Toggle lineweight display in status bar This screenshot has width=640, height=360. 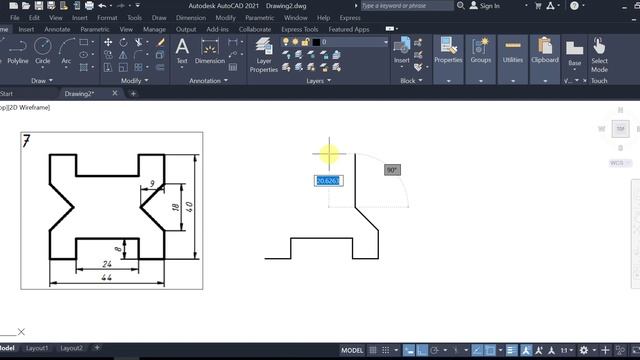pyautogui.click(x=511, y=350)
